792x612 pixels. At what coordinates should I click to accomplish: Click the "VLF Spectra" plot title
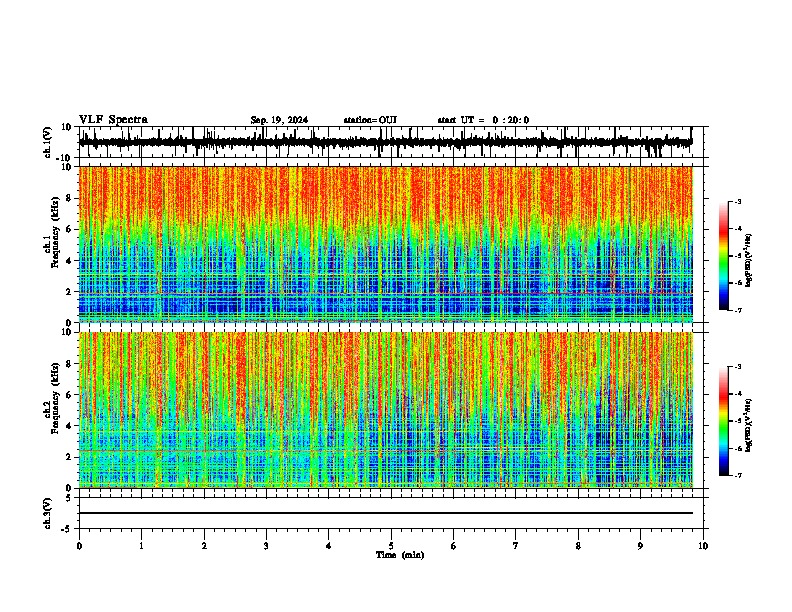click(113, 119)
